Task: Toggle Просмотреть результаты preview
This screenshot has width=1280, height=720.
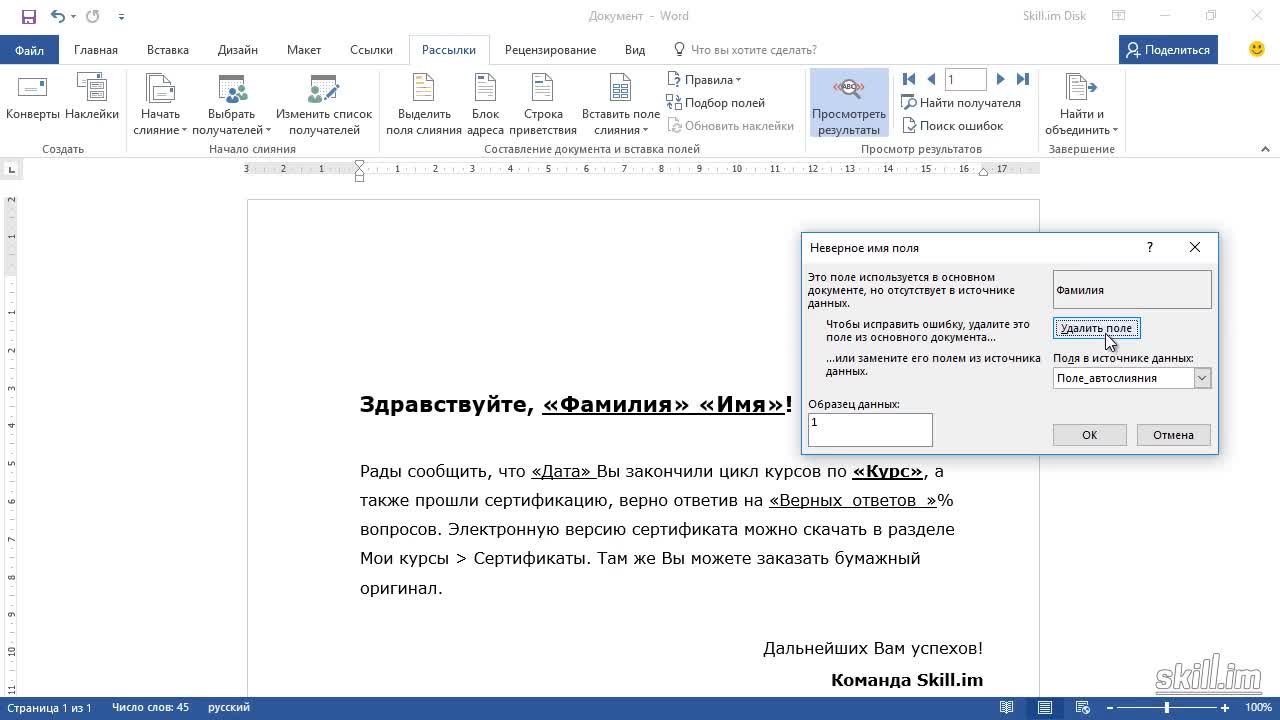Action: (x=849, y=104)
